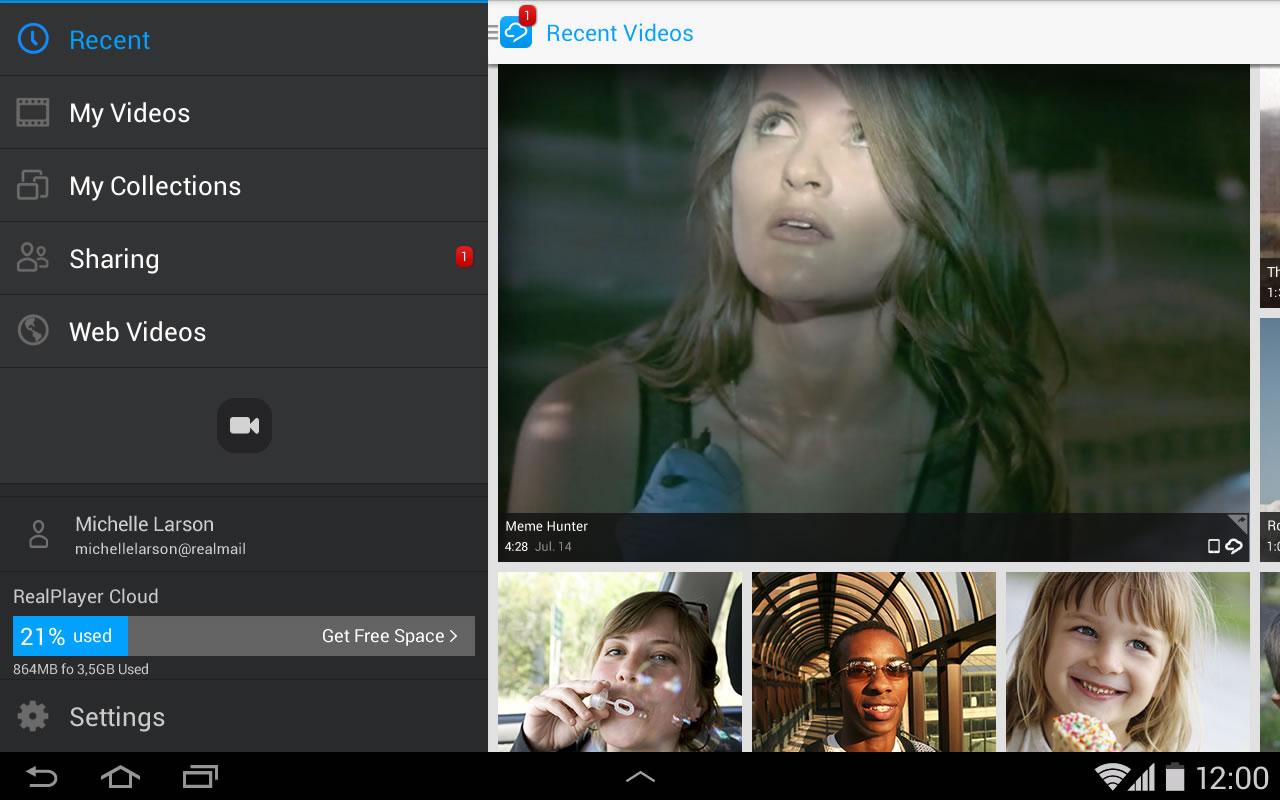Tap the Get Free Space button
This screenshot has height=800, width=1280.
(389, 636)
